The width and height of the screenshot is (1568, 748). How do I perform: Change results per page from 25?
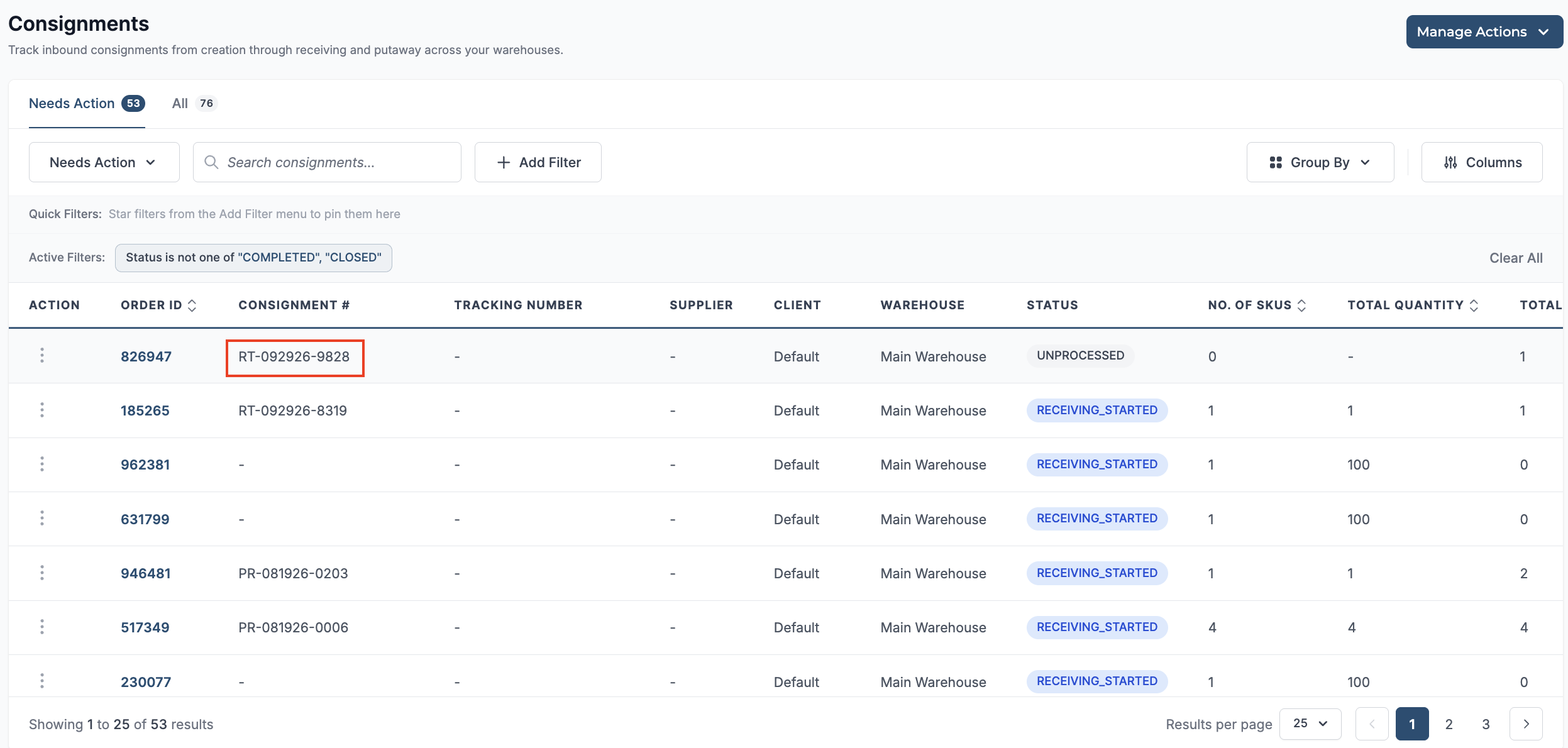tap(1310, 724)
